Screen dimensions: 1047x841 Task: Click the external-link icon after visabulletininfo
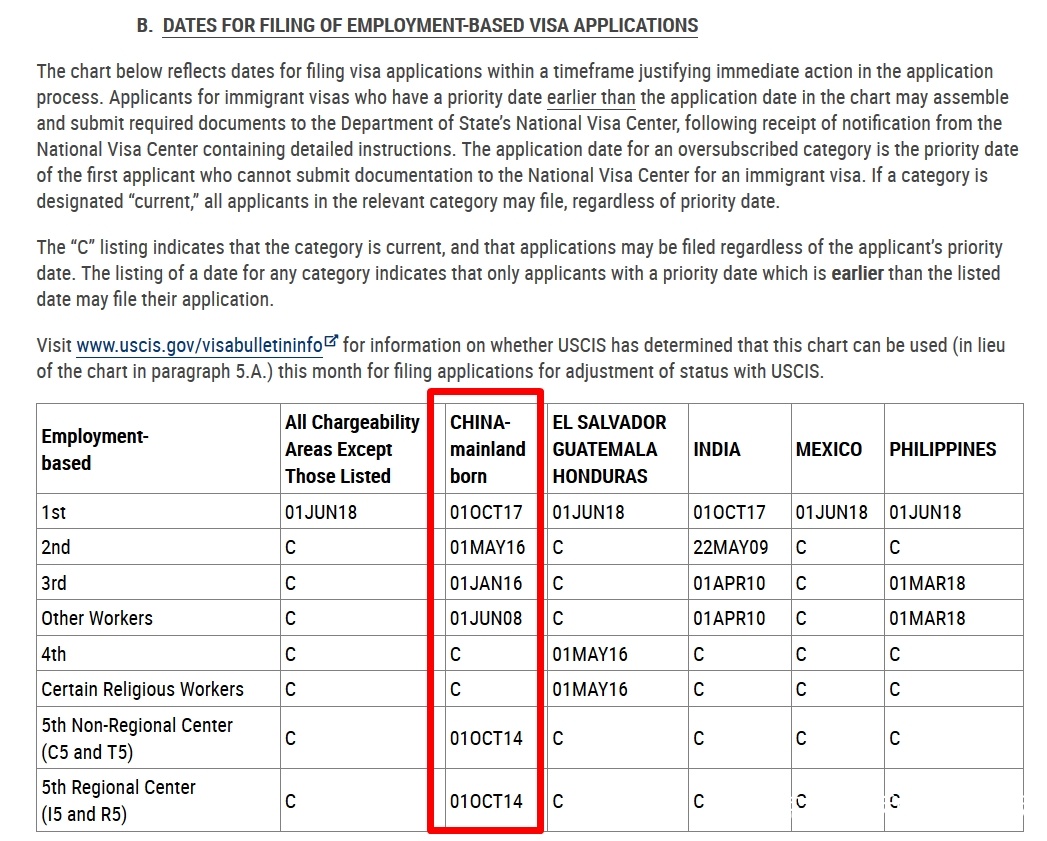coord(331,341)
